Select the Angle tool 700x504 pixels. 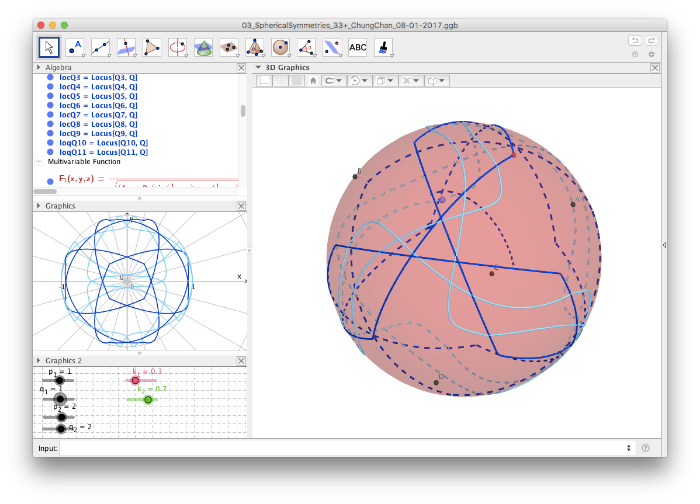click(306, 47)
